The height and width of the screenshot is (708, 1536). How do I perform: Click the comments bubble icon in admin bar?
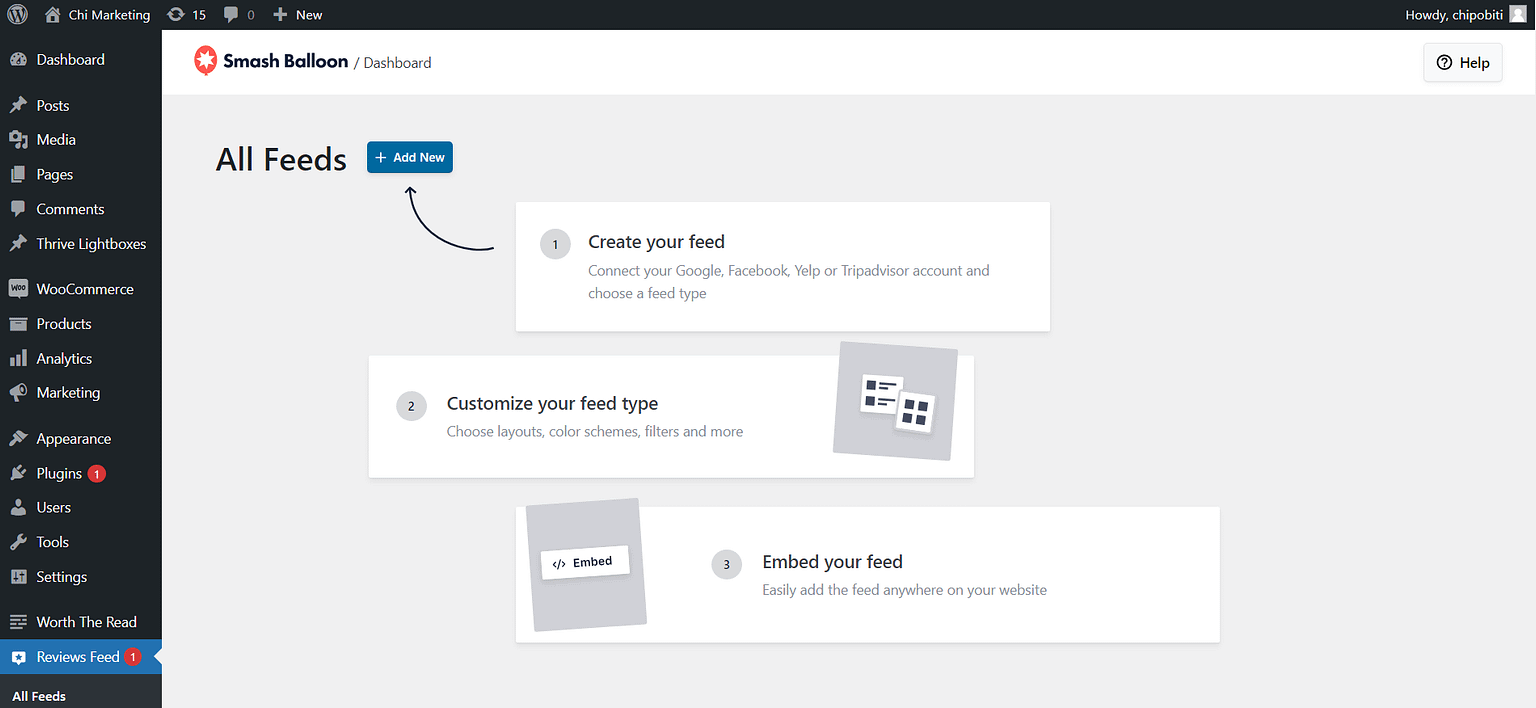(x=232, y=15)
